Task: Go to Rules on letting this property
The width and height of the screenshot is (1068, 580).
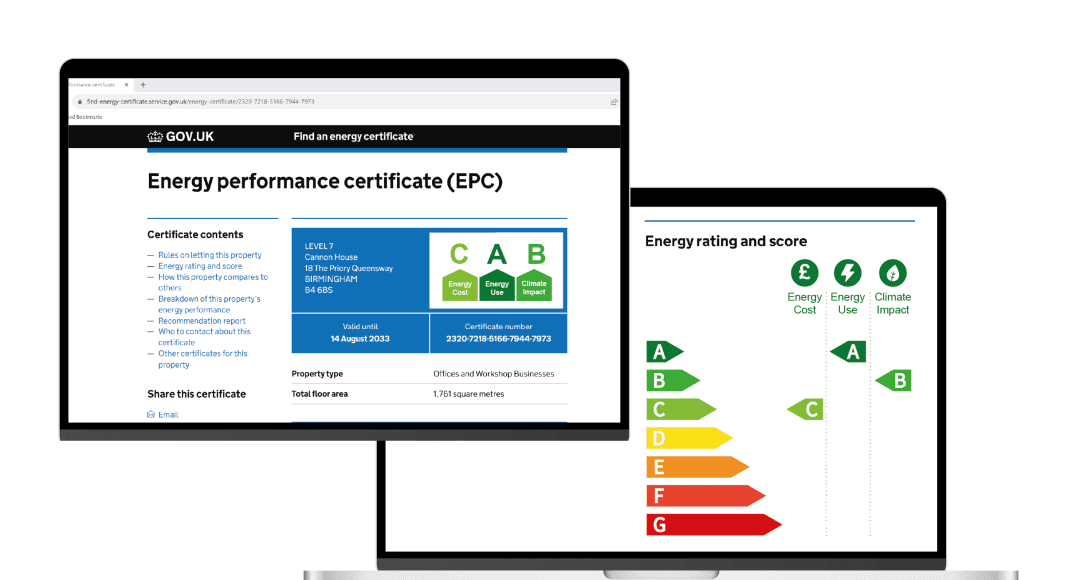Action: [209, 255]
